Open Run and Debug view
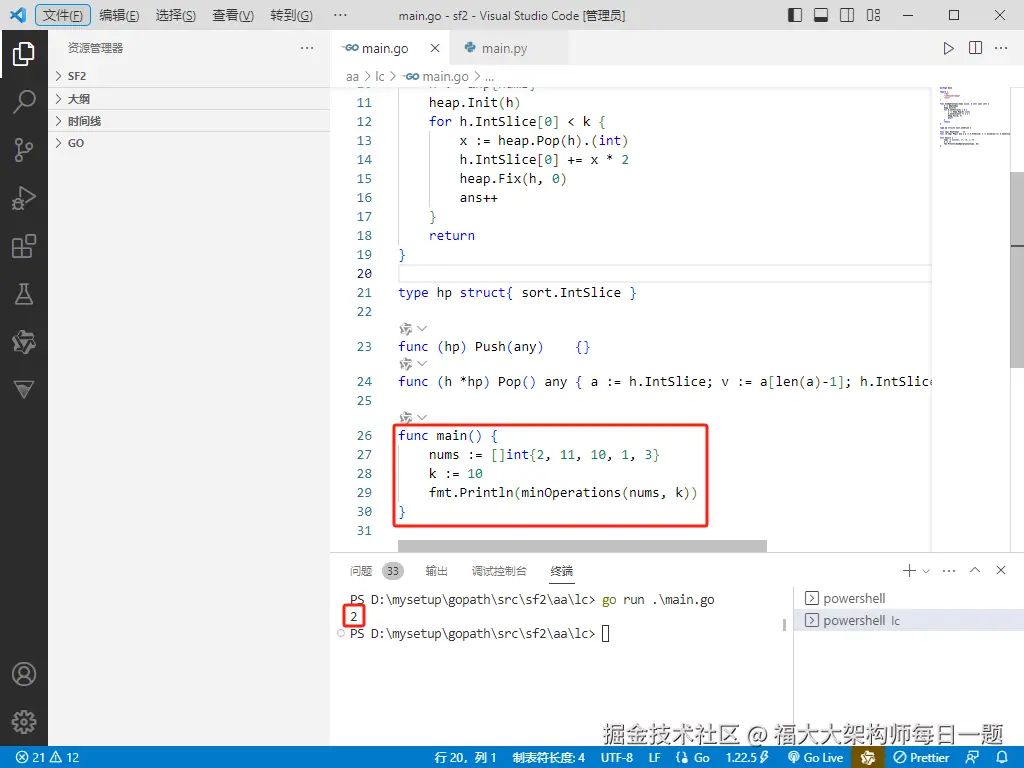 coord(24,198)
